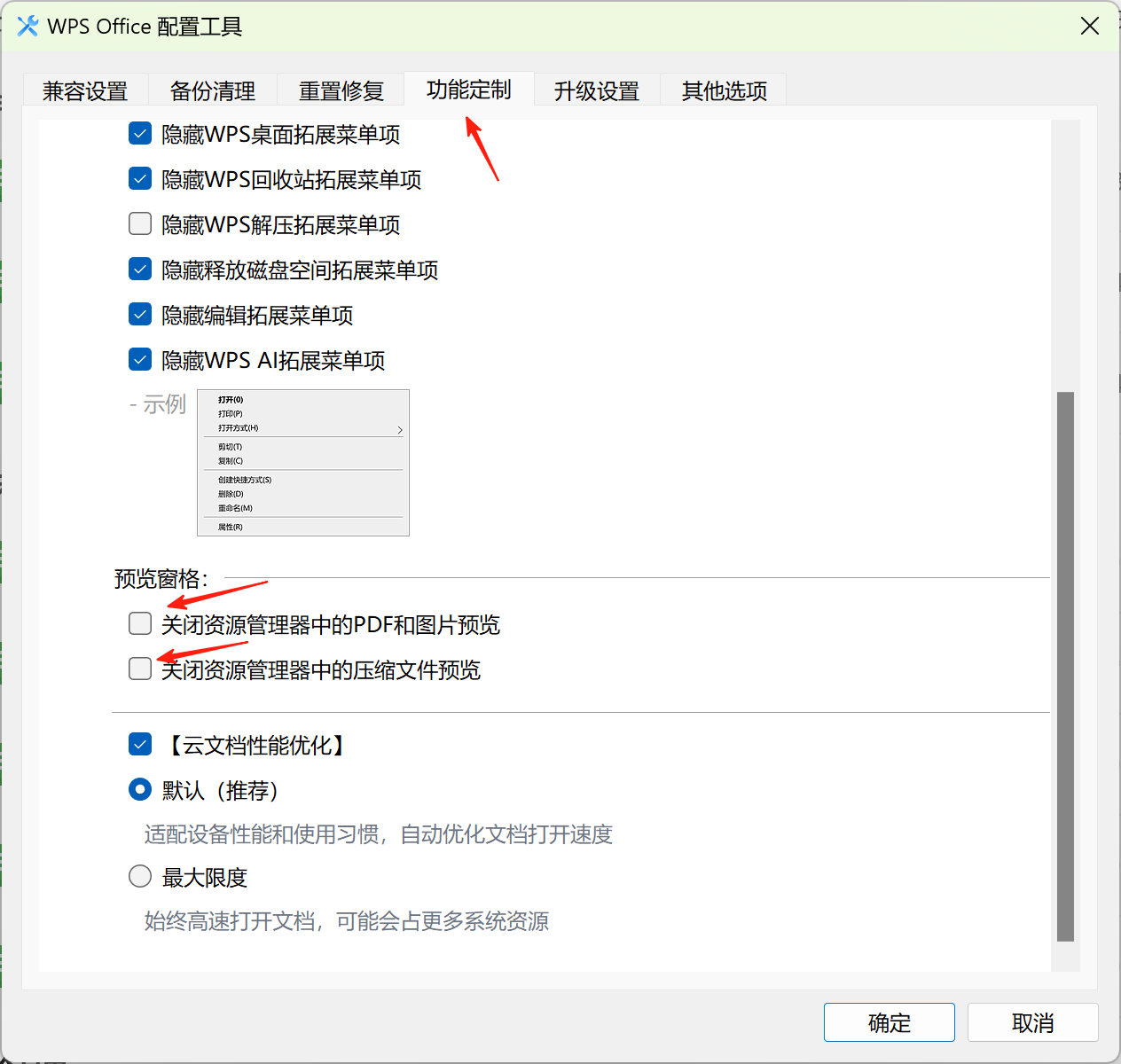Go to the 重置修复 tab

tap(341, 90)
